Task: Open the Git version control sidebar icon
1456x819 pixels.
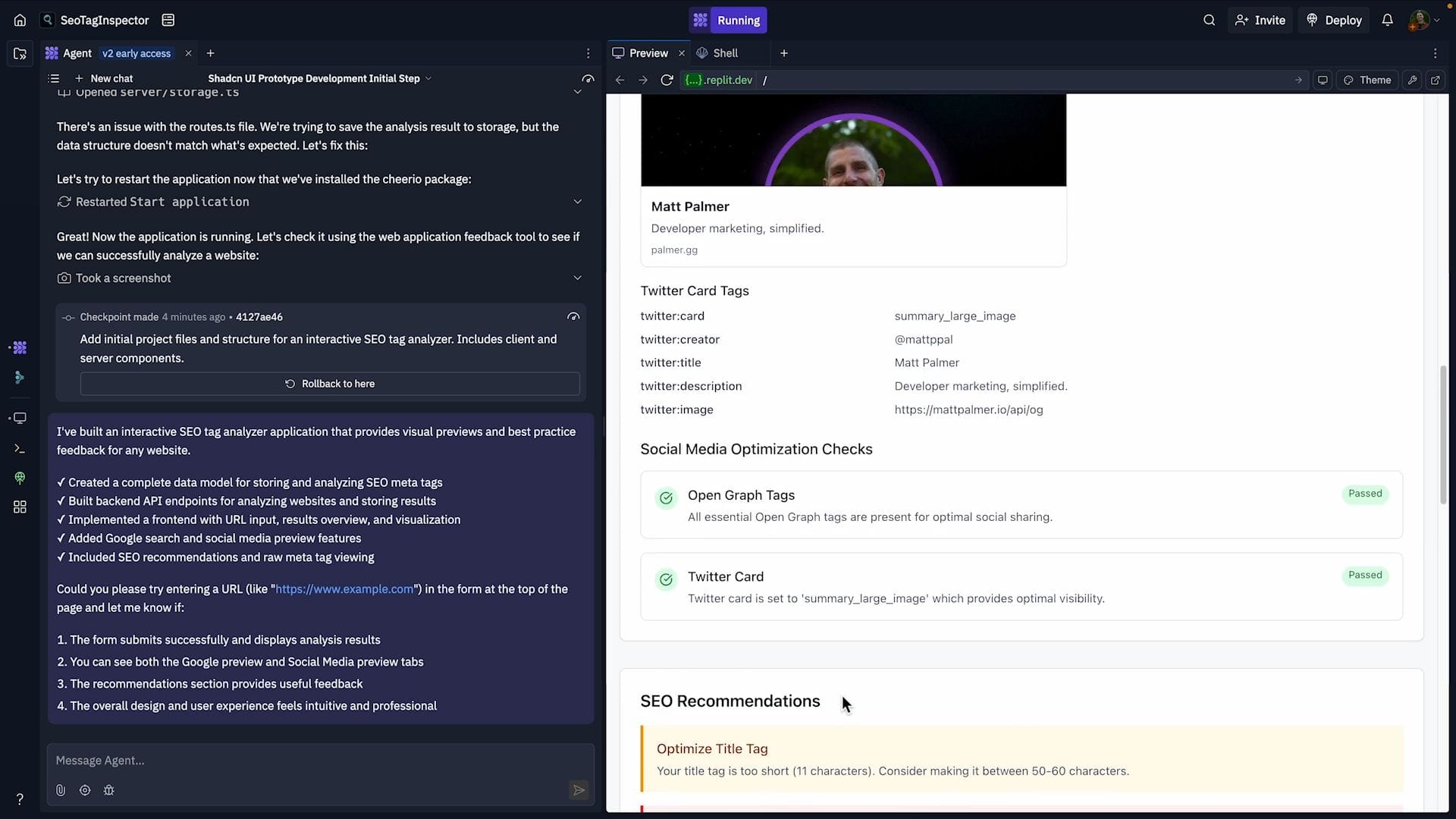Action: coord(20,377)
